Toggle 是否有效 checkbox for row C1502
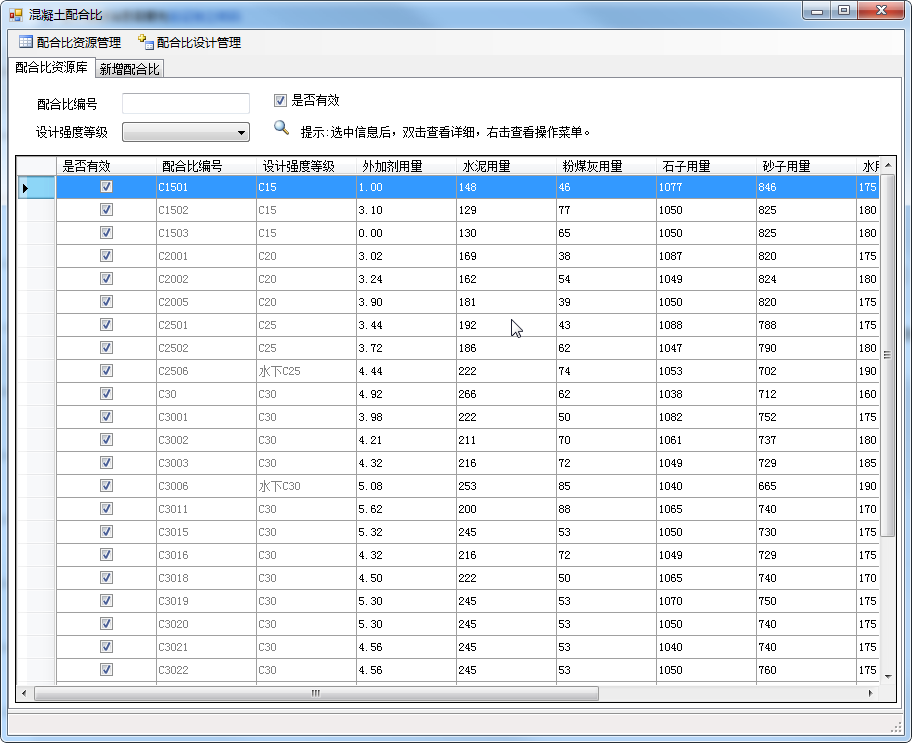Image resolution: width=912 pixels, height=743 pixels. click(106, 210)
